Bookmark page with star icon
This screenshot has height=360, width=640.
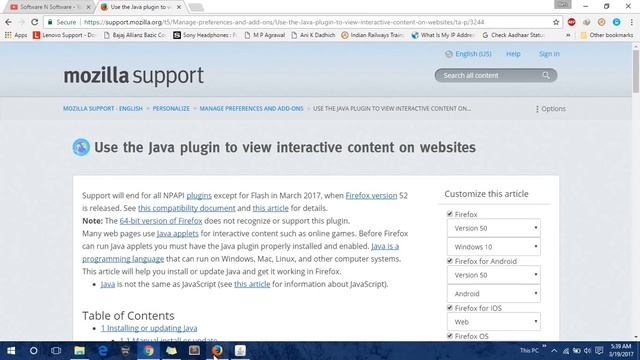tap(556, 22)
